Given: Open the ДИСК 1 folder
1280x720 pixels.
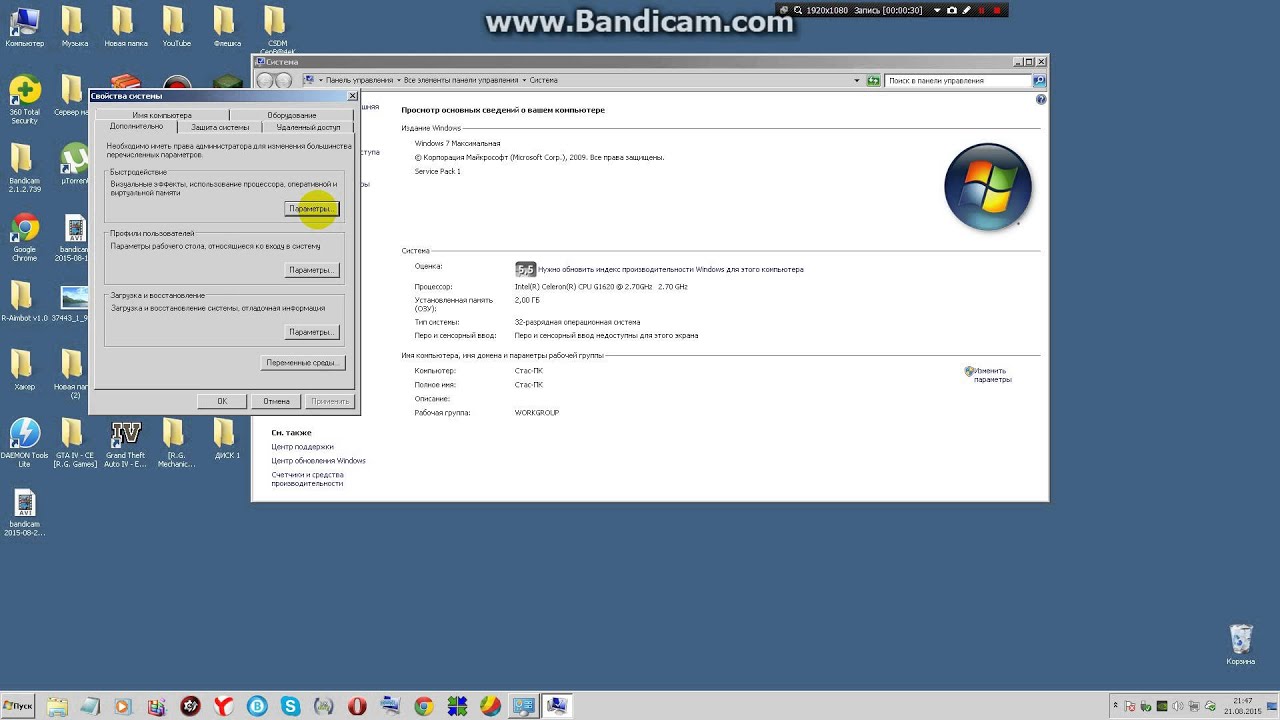Looking at the screenshot, I should (227, 438).
